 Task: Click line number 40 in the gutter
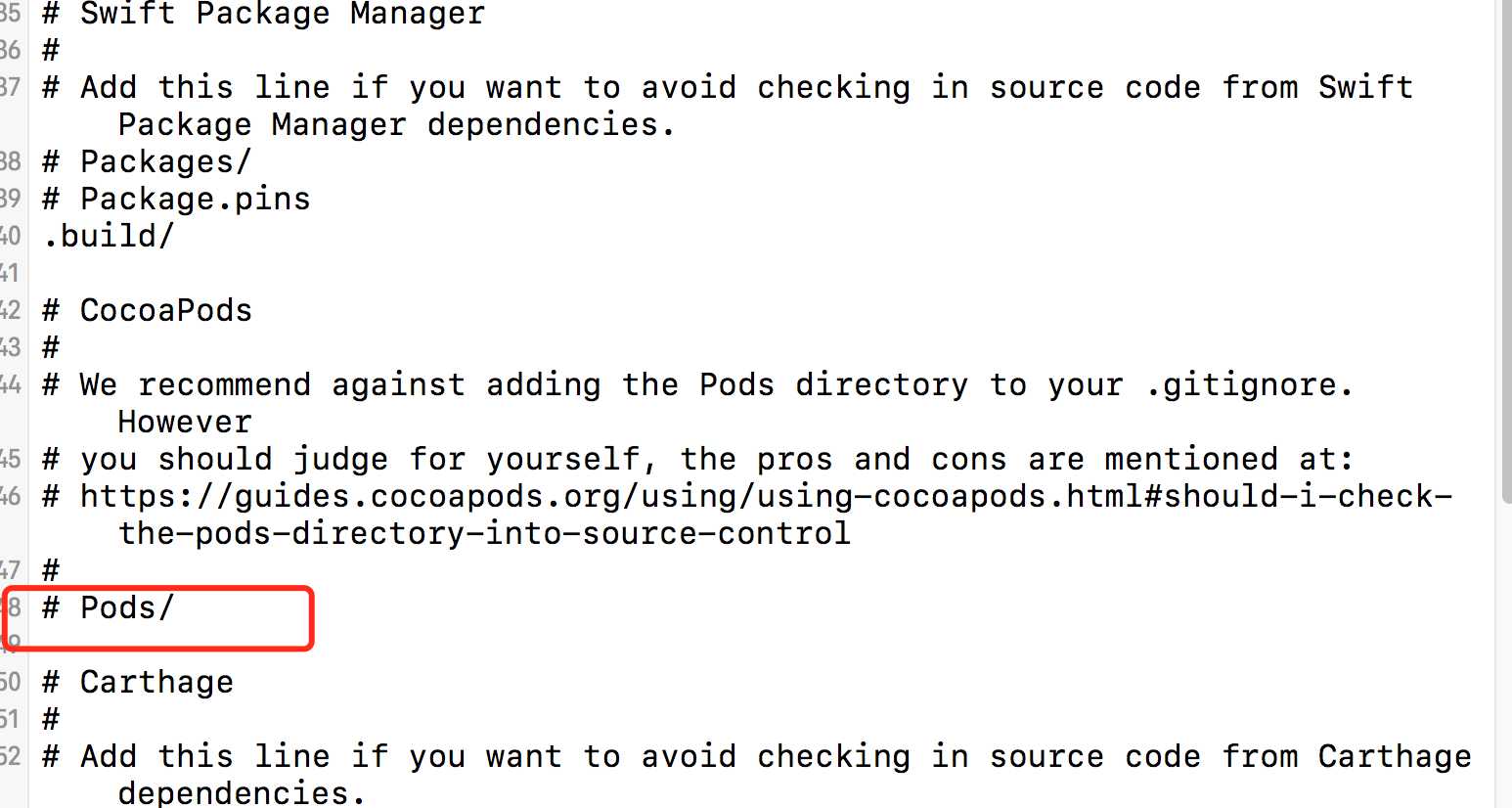coord(10,236)
